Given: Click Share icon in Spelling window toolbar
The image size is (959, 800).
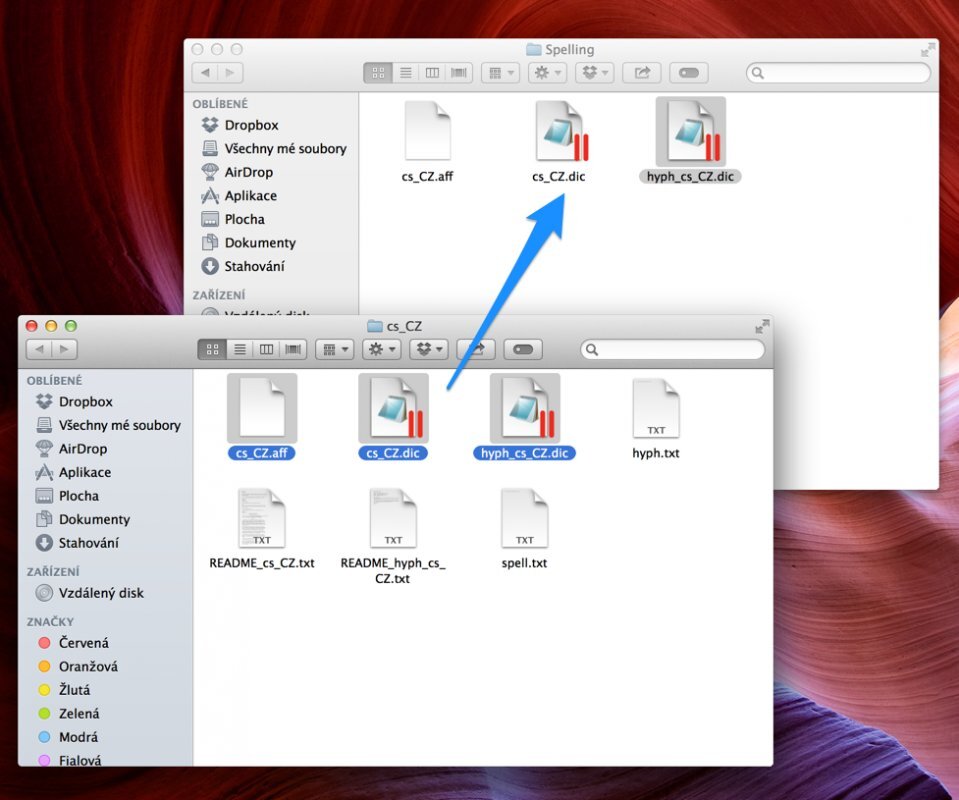Looking at the screenshot, I should tap(641, 73).
